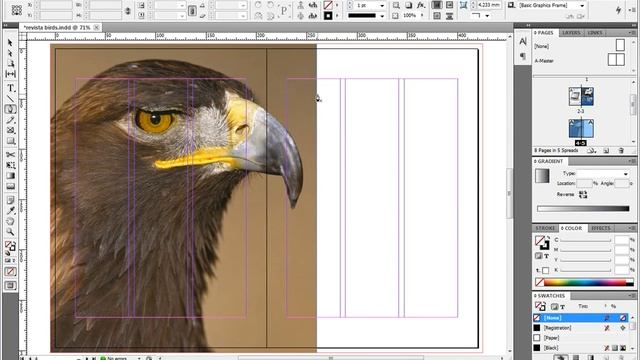Switch to the Stroke tab
The image size is (640, 360).
[545, 228]
